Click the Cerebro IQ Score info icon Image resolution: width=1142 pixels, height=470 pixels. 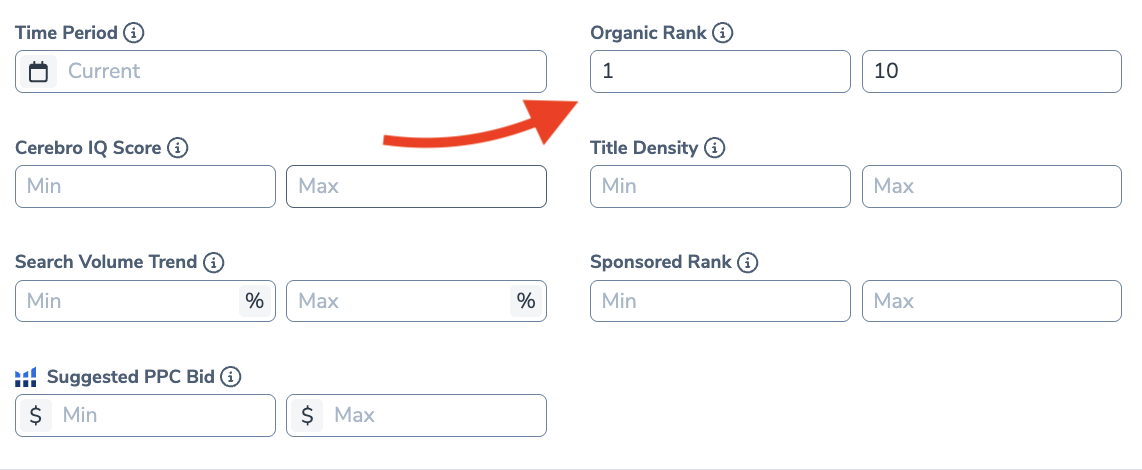(x=177, y=148)
